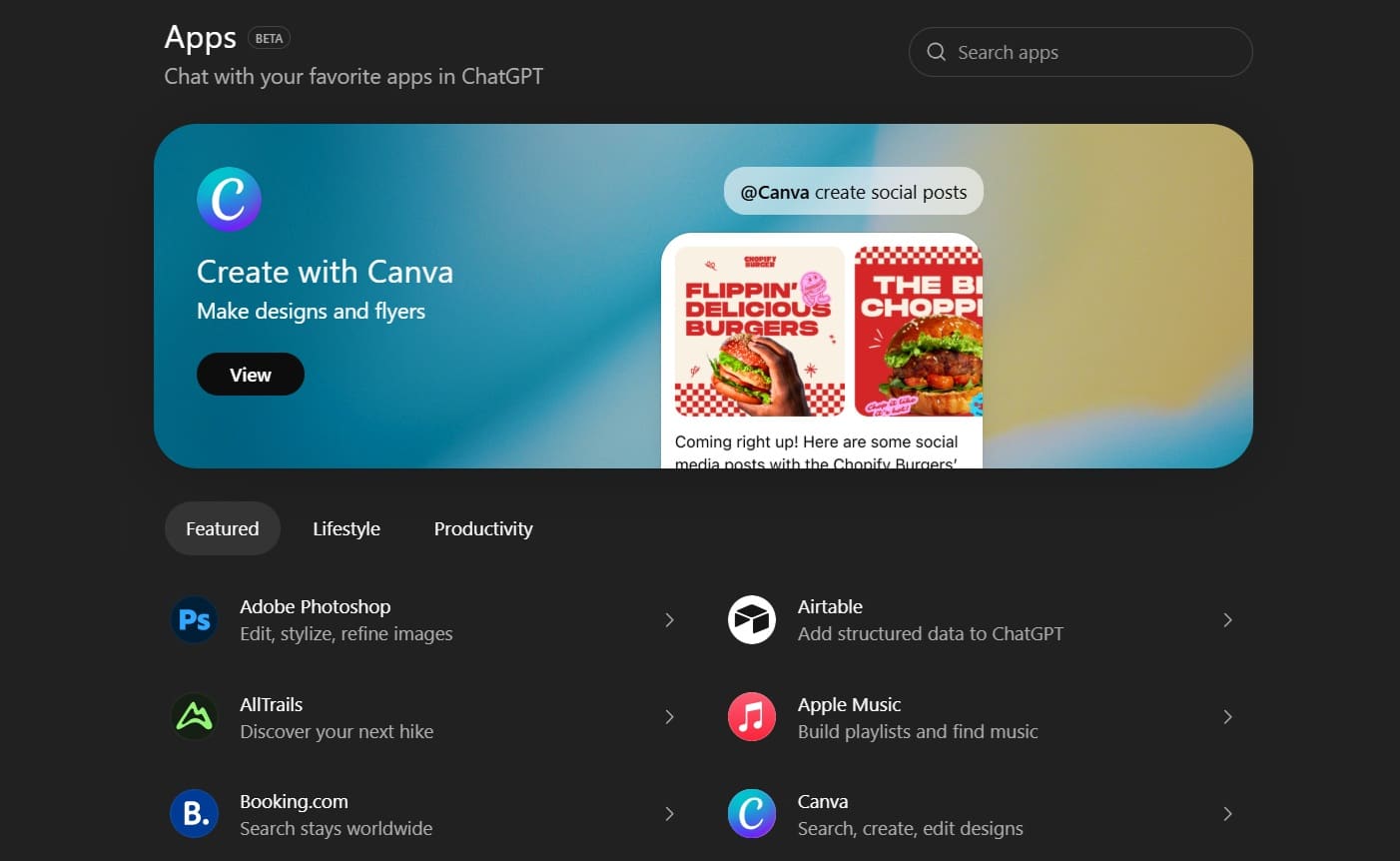
Task: Select the Featured tab
Action: tap(222, 528)
